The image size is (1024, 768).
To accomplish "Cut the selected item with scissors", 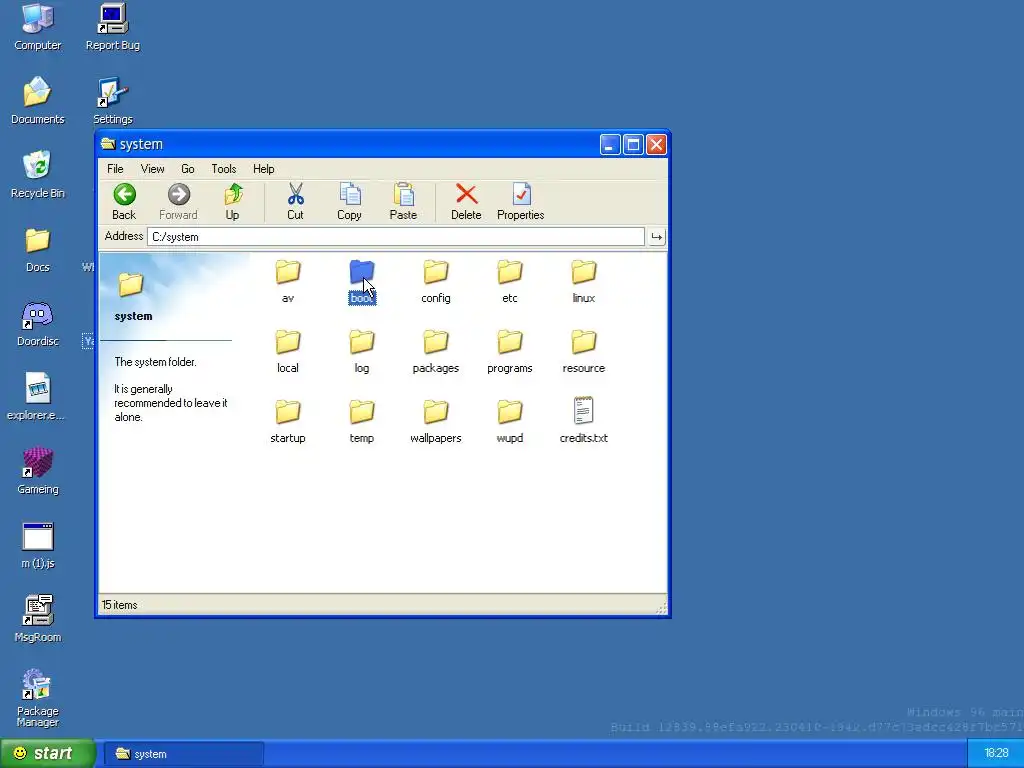I will (295, 202).
